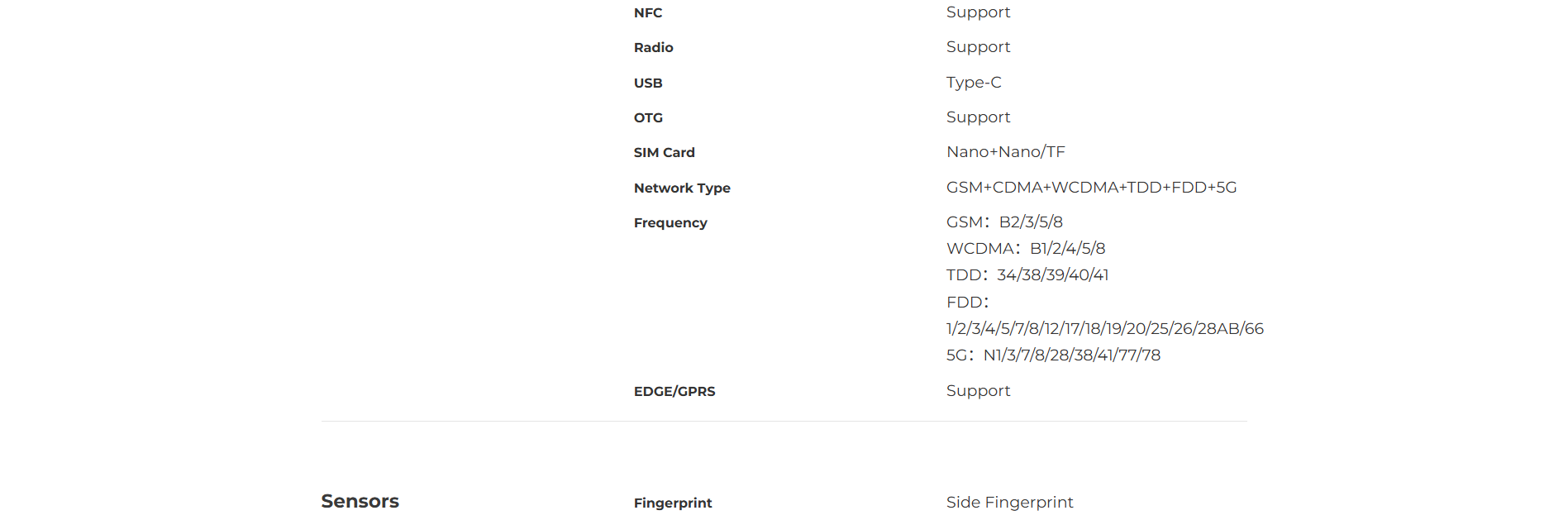Select the WCDMA B1/2/4/5/8 line
This screenshot has width=1568, height=520.
[1026, 249]
